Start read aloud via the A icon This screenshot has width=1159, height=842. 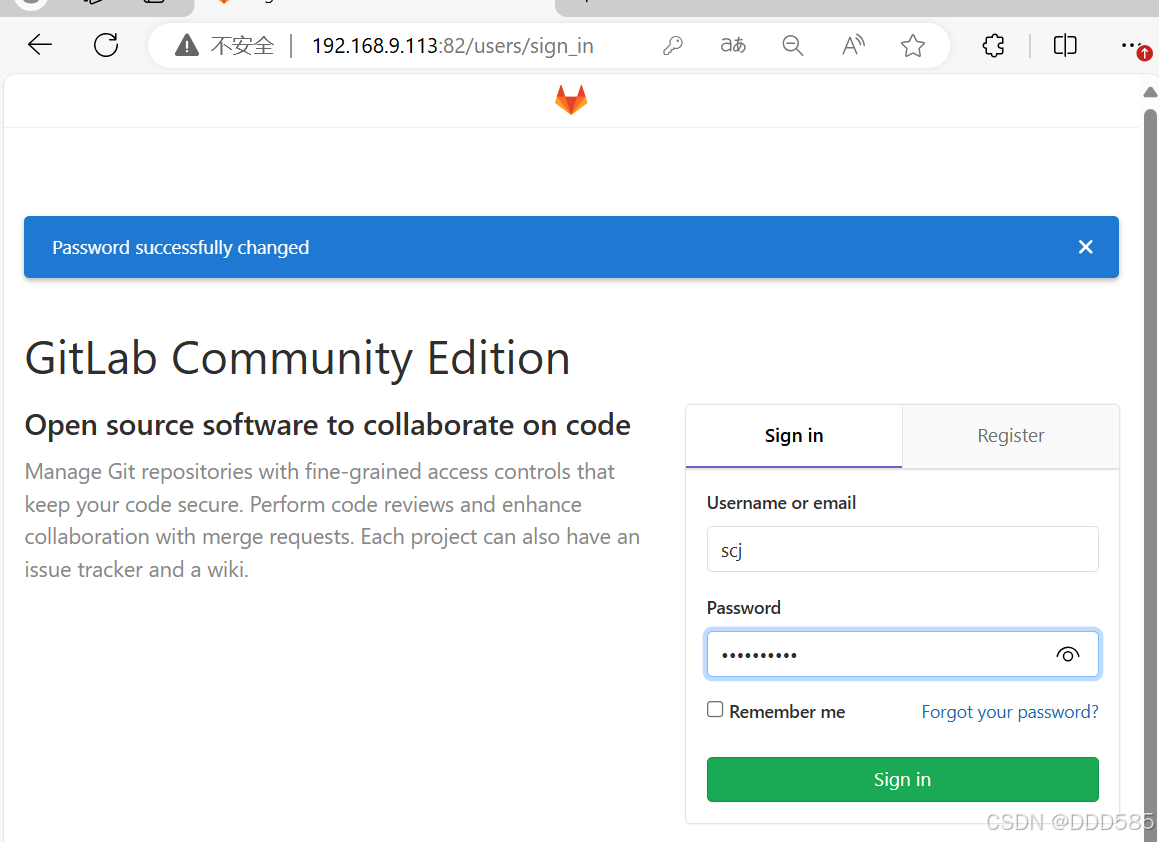tap(853, 46)
